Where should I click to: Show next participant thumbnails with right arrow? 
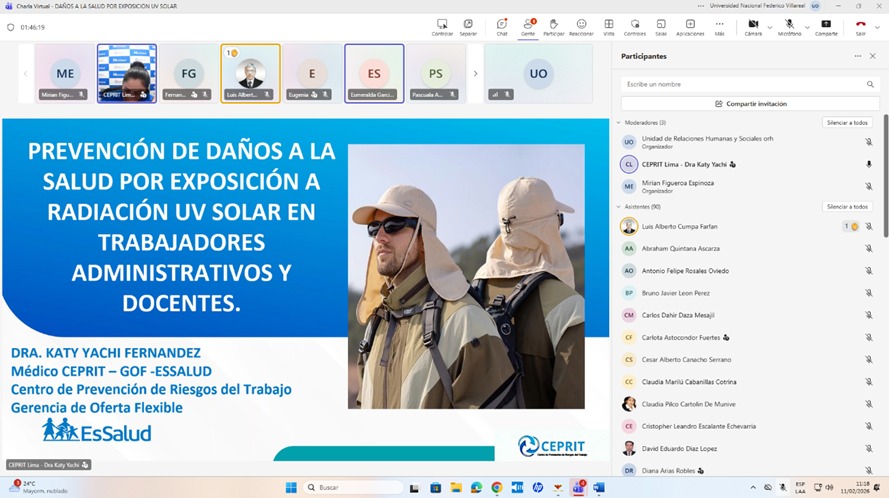(x=475, y=73)
